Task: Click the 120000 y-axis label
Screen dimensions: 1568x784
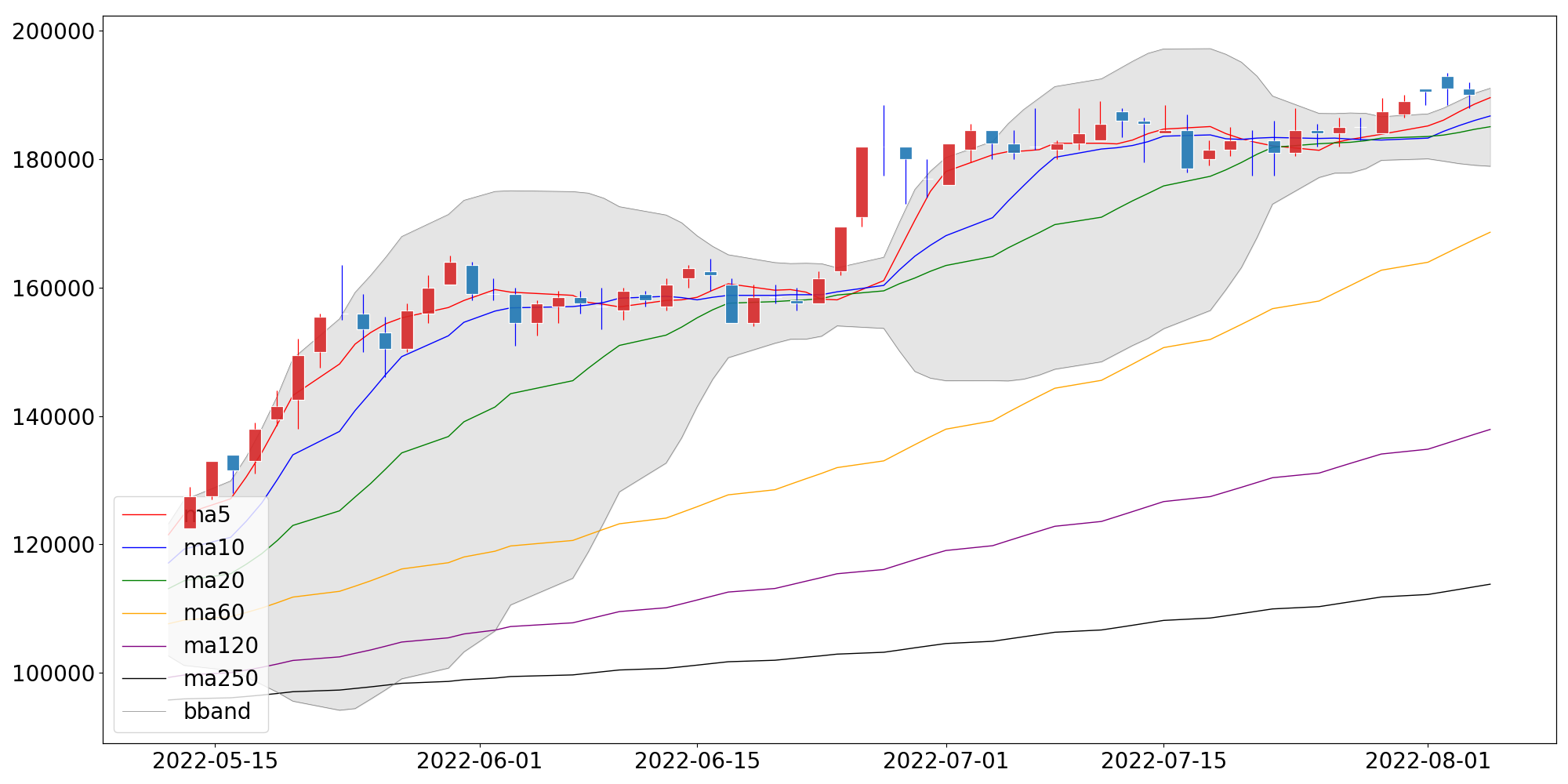Action: coord(53,545)
